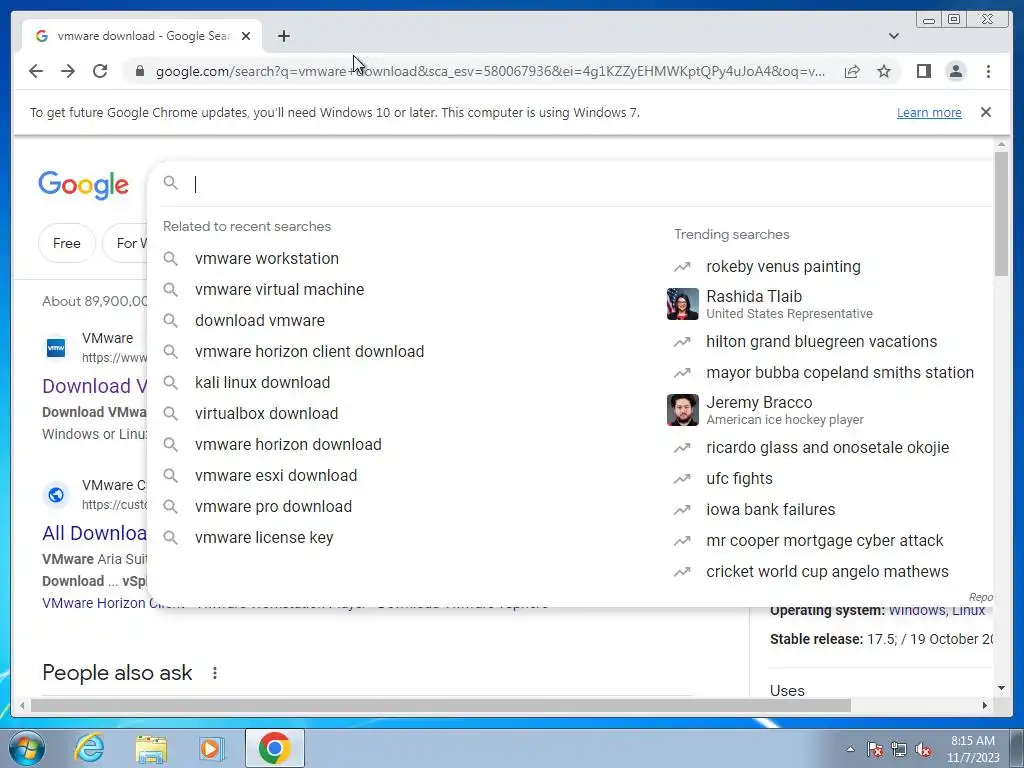Click horizontal scrollbar left arrow

(22, 705)
